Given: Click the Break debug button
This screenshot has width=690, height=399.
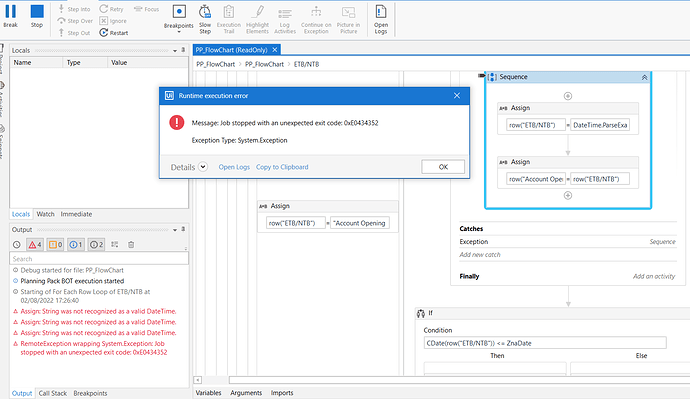Looking at the screenshot, I should [x=11, y=16].
